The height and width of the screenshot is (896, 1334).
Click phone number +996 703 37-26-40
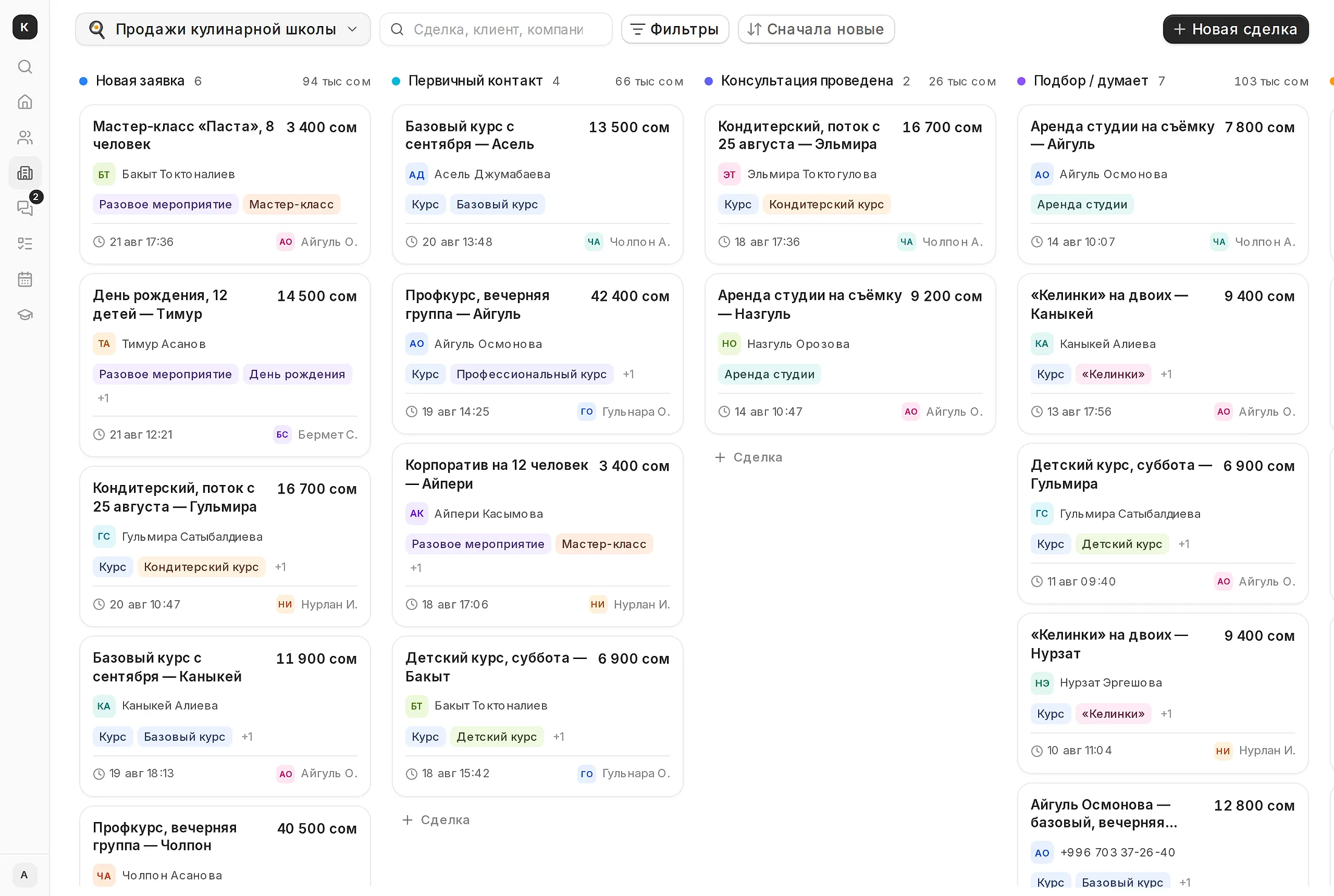[x=1118, y=853]
